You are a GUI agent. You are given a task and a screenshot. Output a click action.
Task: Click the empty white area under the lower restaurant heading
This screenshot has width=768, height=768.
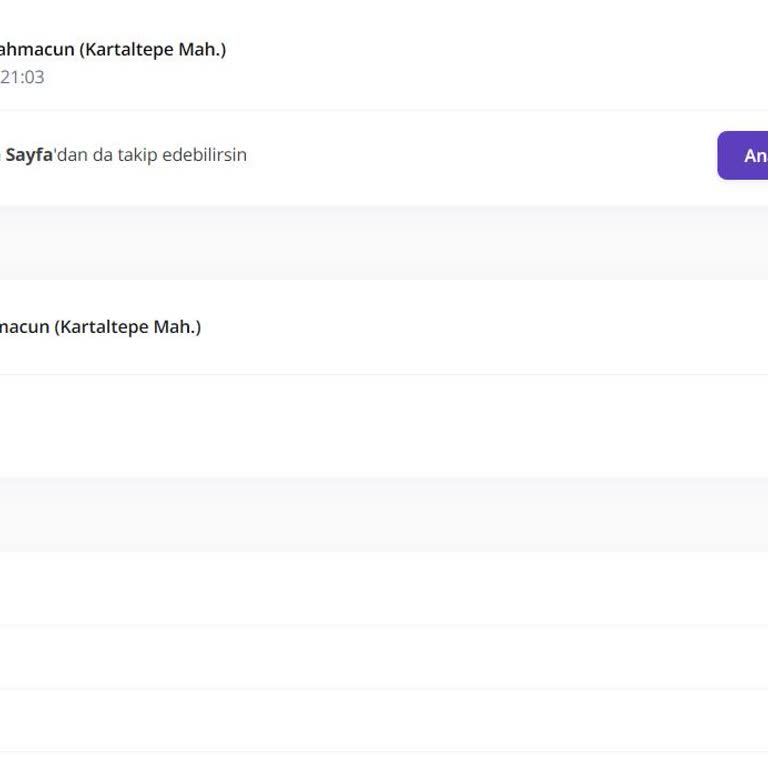click(384, 425)
